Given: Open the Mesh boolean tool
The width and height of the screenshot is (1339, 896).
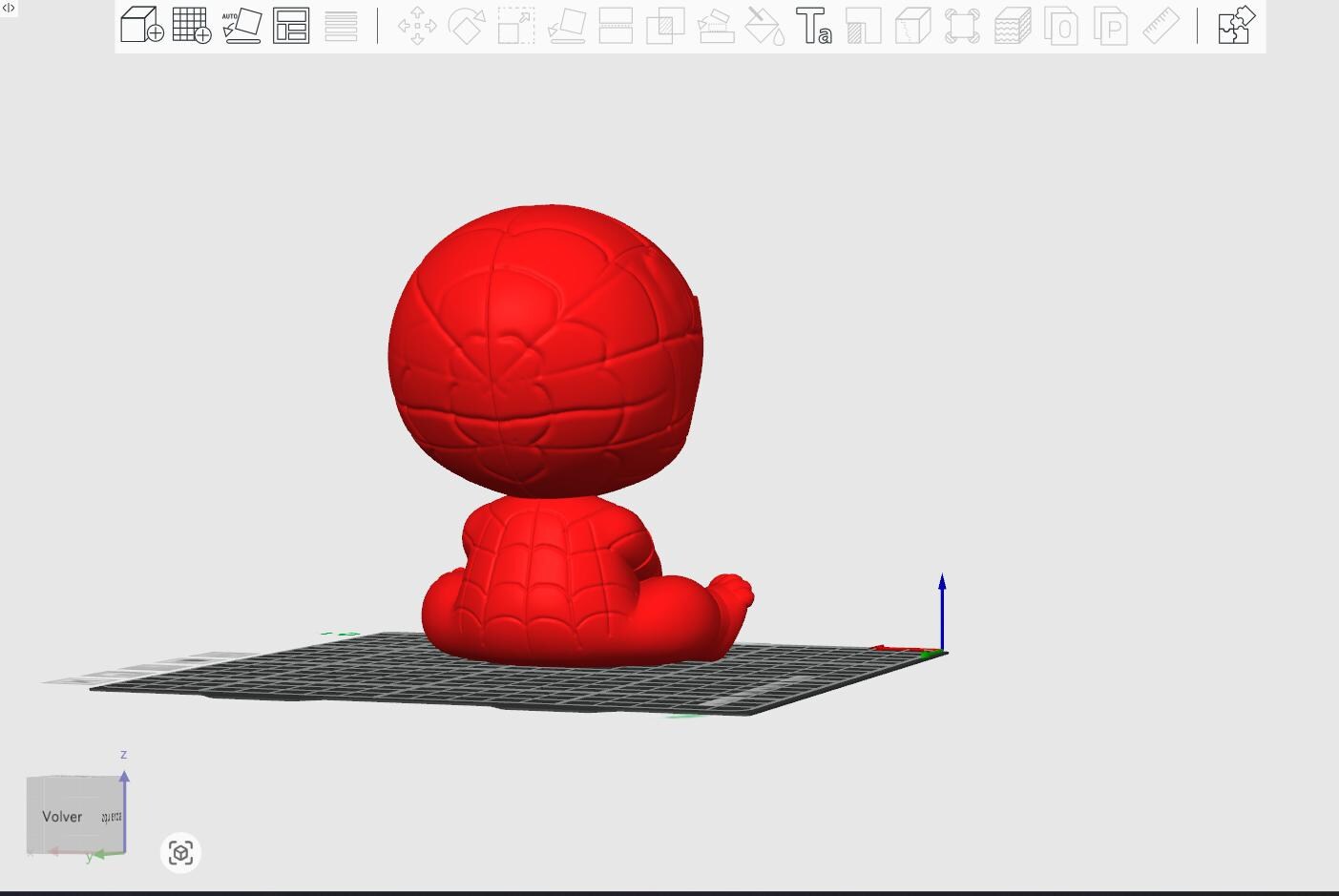Looking at the screenshot, I should [x=665, y=26].
